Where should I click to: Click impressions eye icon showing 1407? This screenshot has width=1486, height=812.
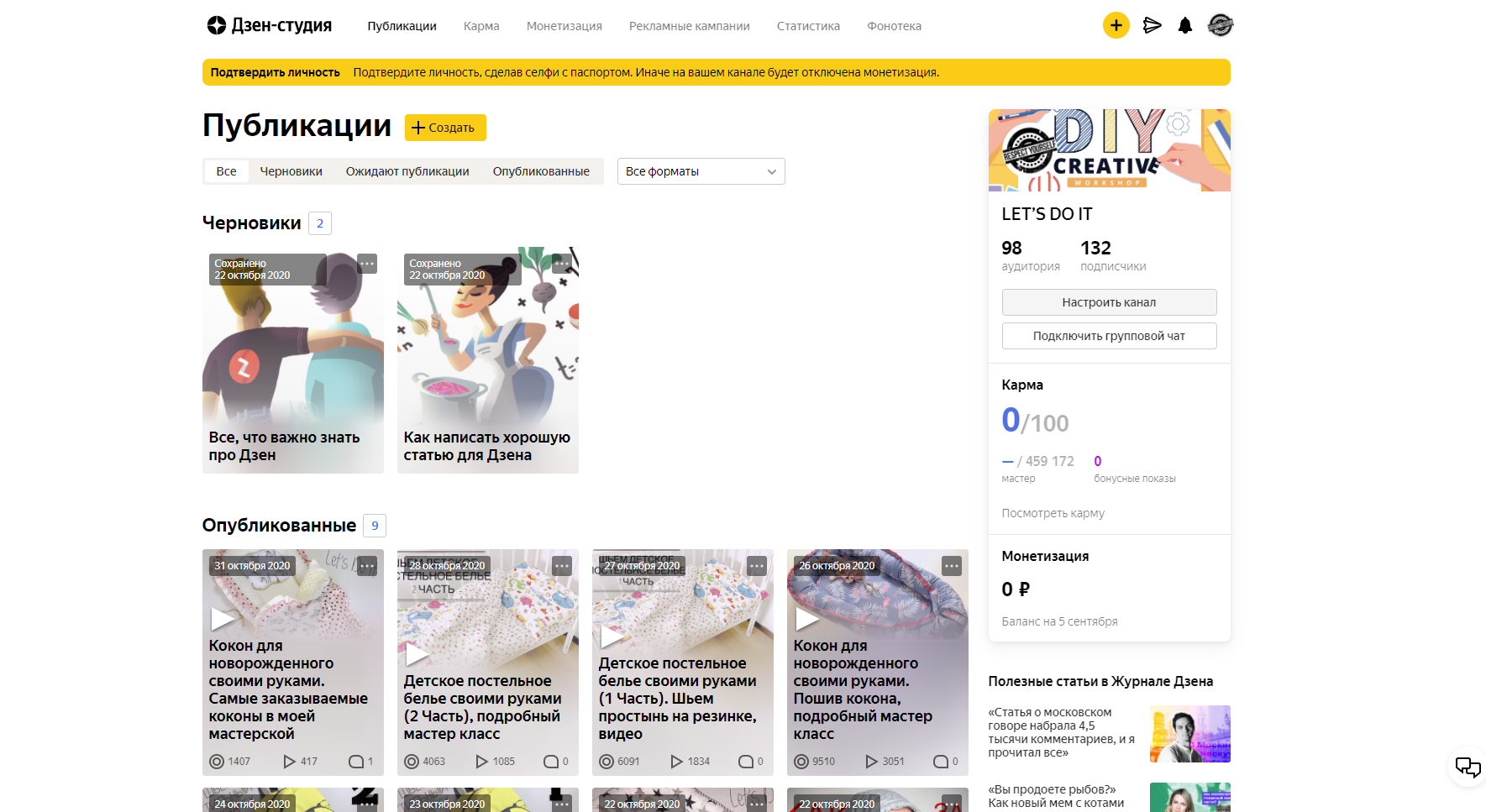[x=217, y=762]
